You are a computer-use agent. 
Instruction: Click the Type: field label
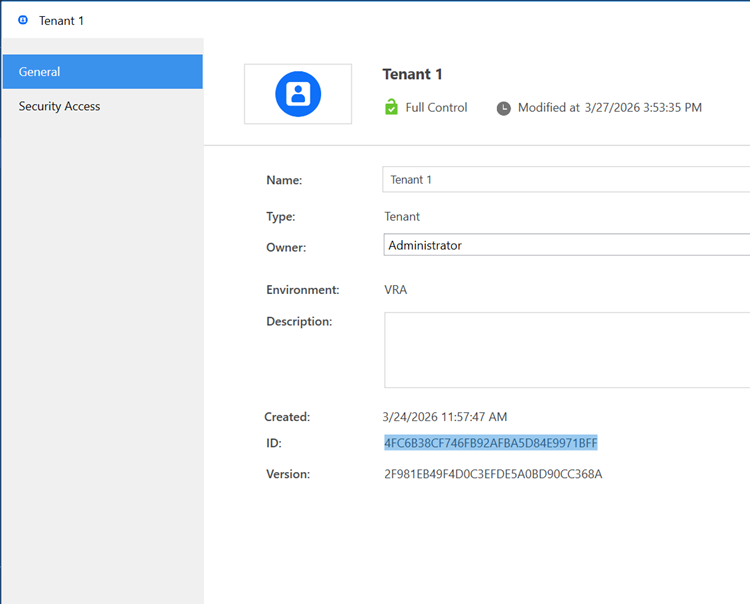point(281,217)
